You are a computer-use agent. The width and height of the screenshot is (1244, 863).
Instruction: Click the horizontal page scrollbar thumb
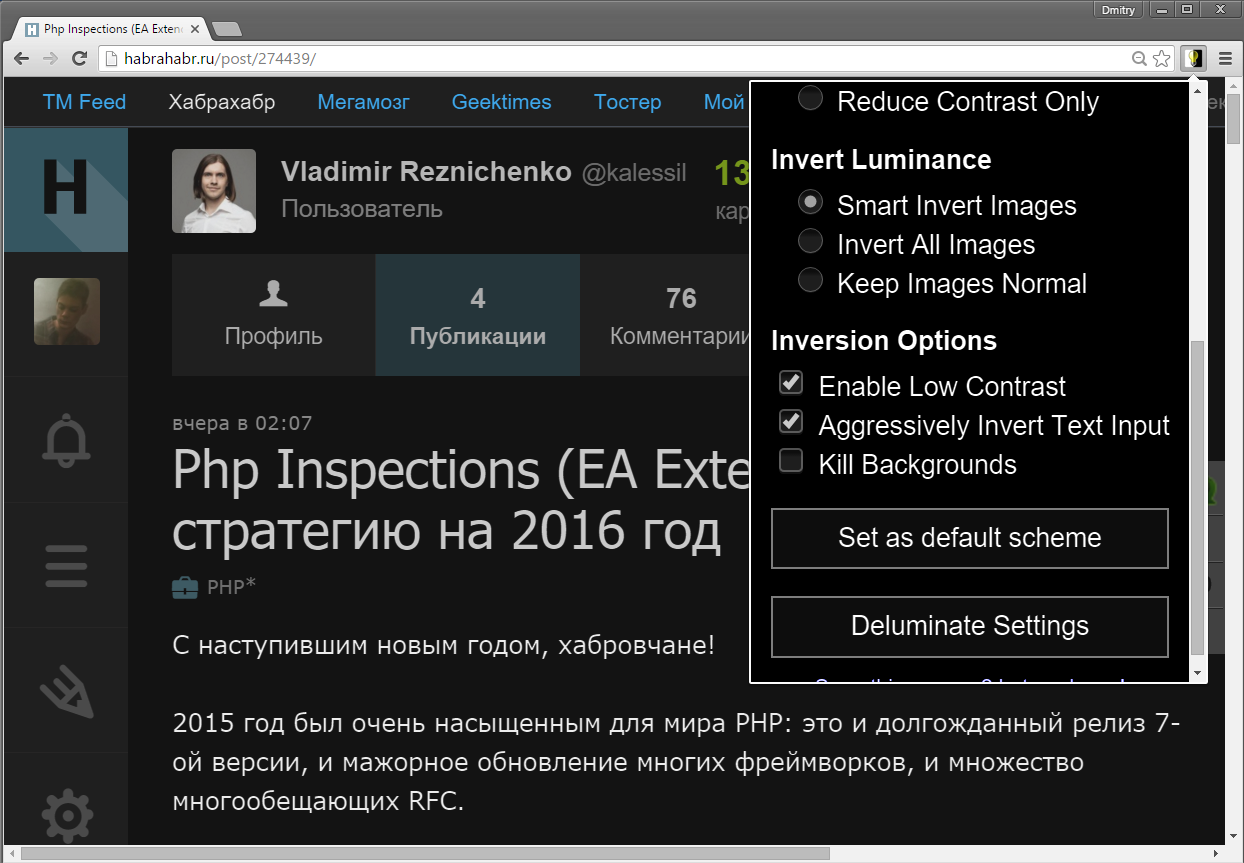(x=425, y=854)
